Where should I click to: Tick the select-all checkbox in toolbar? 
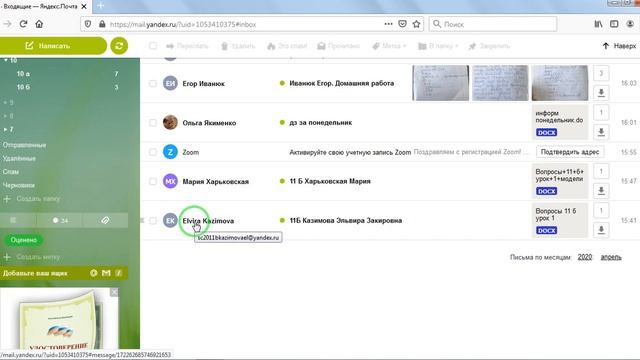153,46
